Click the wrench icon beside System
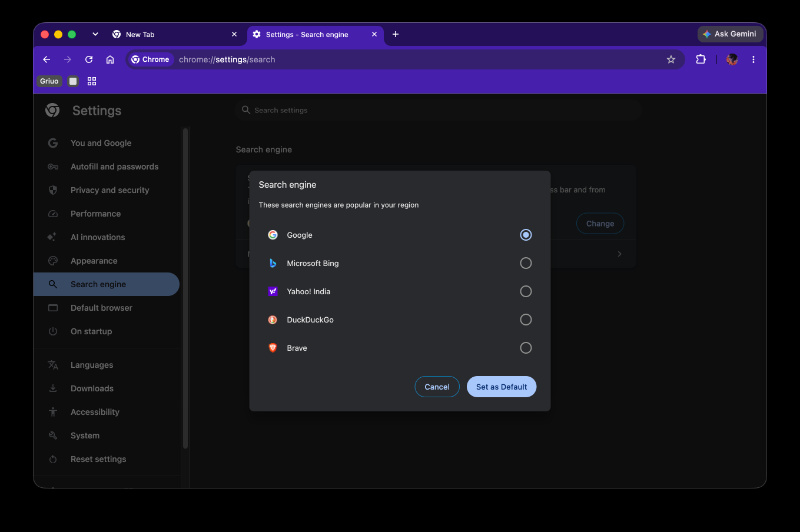The image size is (800, 532). [x=53, y=436]
